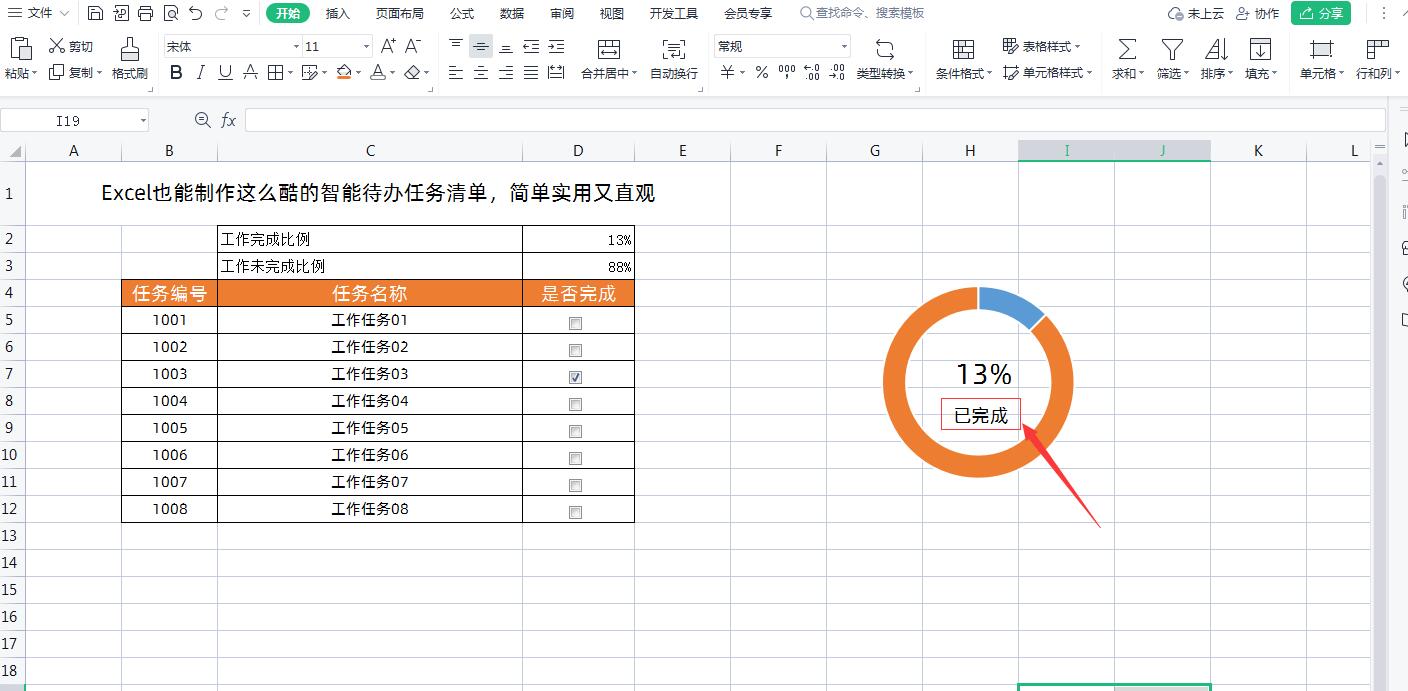Apply bold formatting
The width and height of the screenshot is (1408, 691).
pos(176,72)
